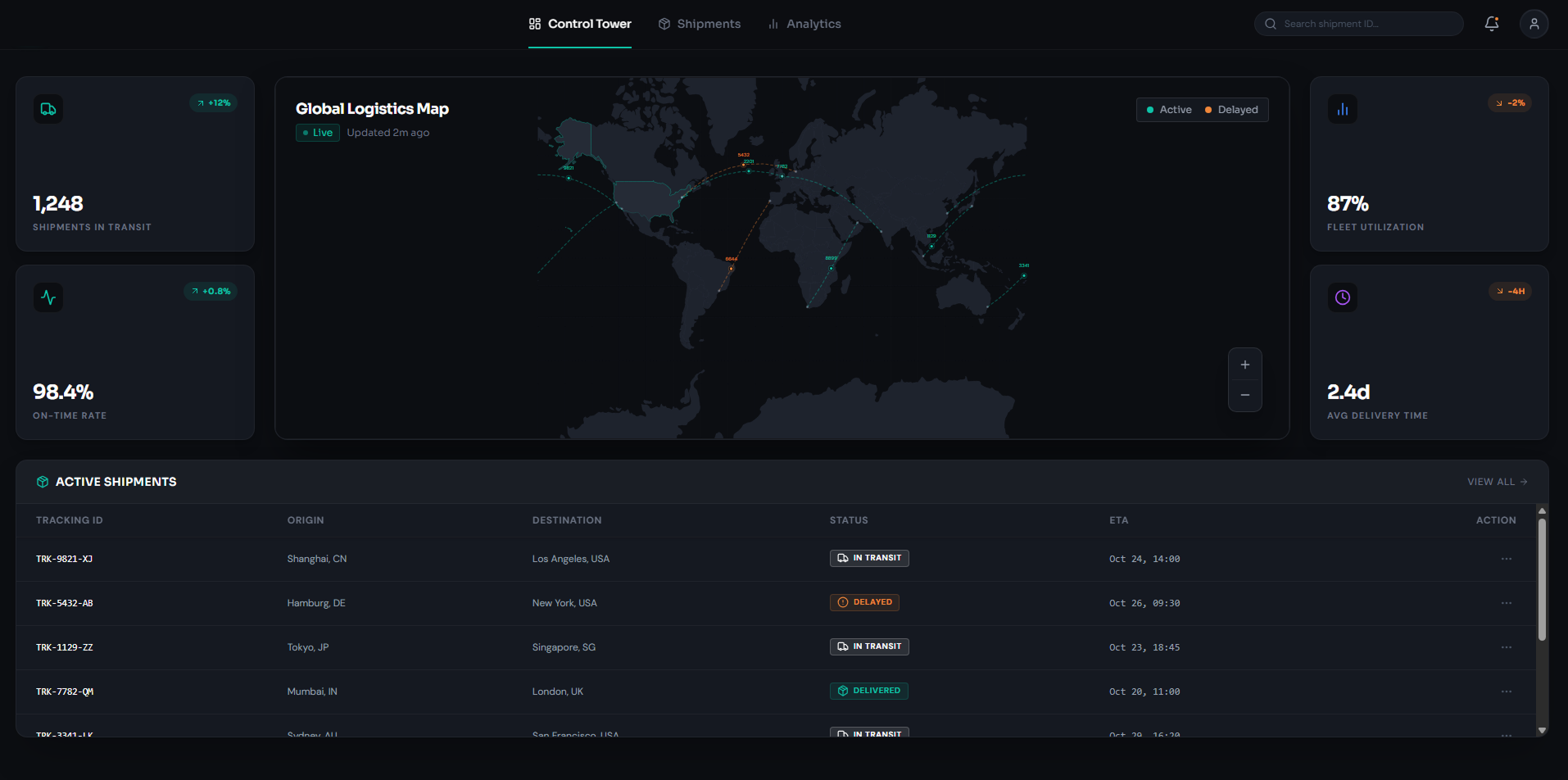Zoom in on the logistics map
This screenshot has width=1568, height=780.
click(x=1244, y=365)
